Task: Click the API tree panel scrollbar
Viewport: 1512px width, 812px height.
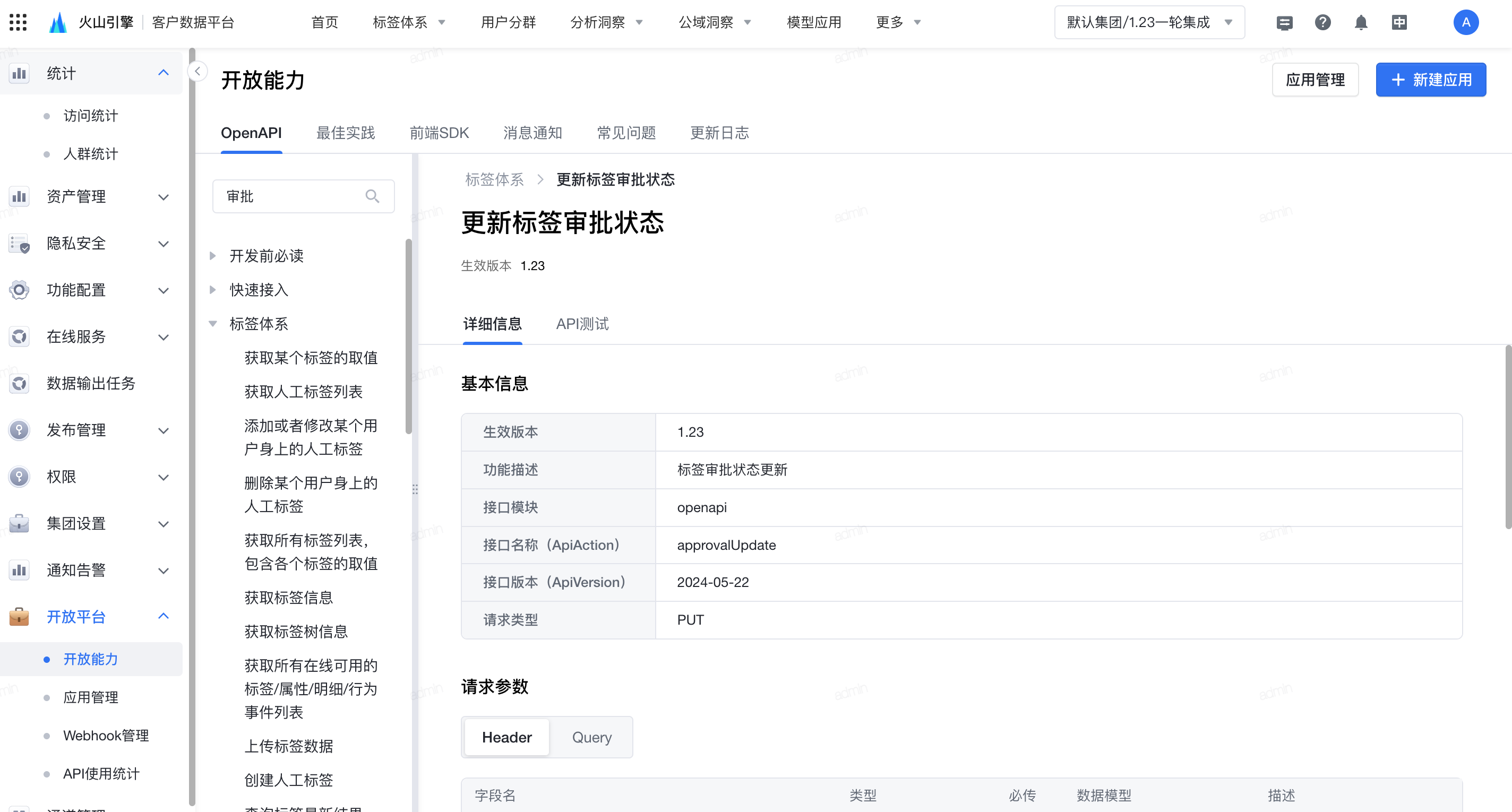Action: [x=408, y=336]
